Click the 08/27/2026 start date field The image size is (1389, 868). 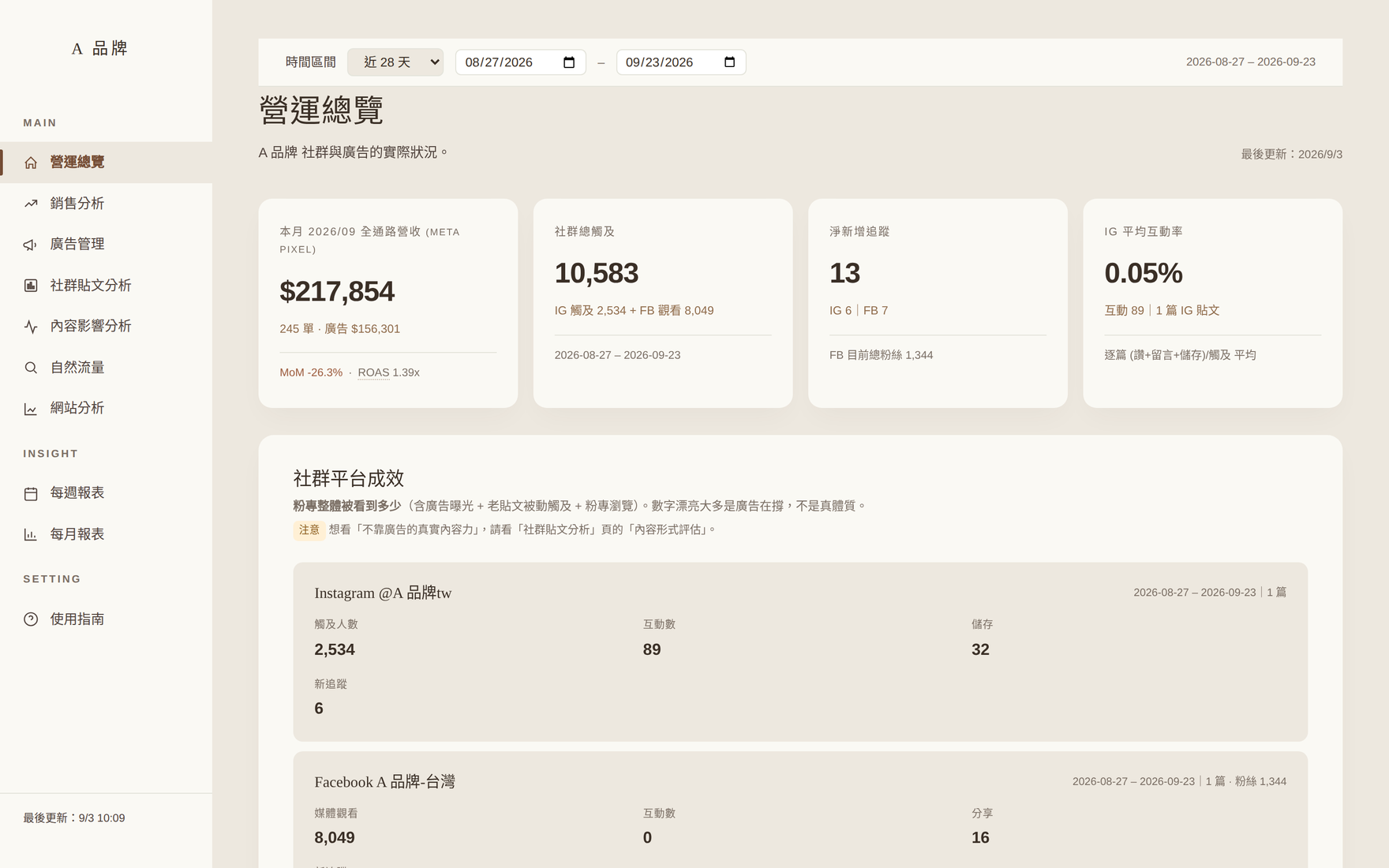[x=520, y=62]
